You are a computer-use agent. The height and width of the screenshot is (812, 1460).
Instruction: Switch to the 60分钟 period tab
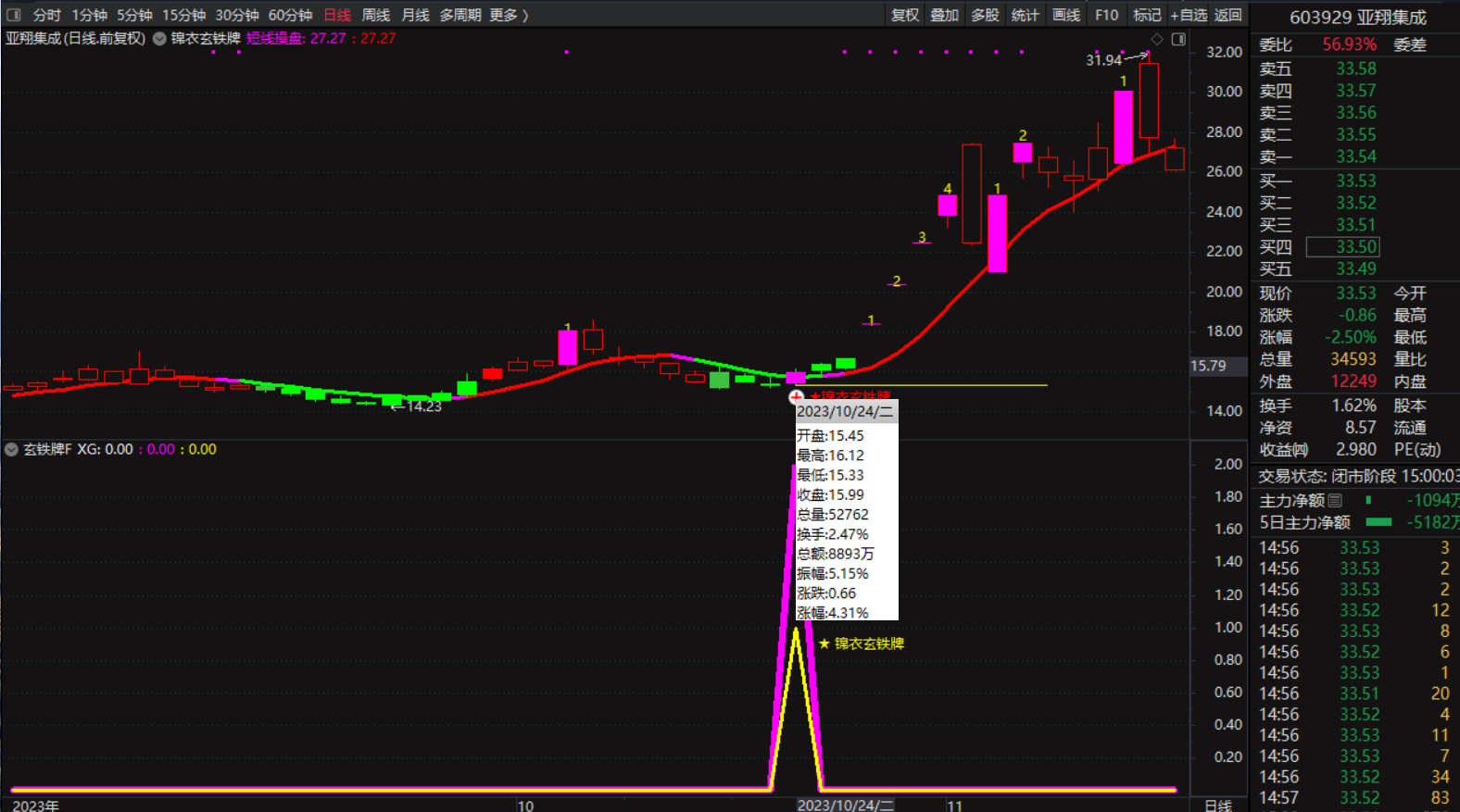[x=290, y=15]
